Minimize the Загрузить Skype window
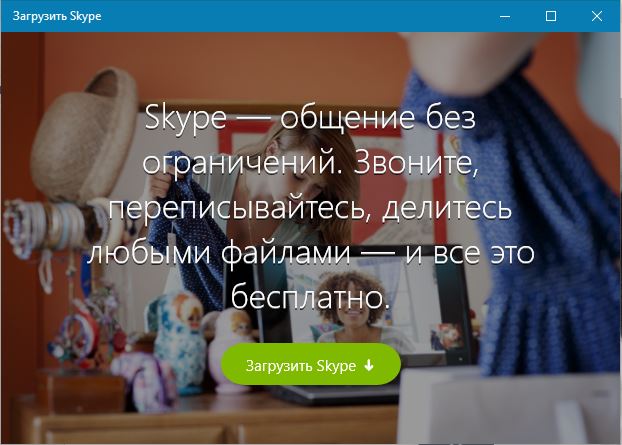This screenshot has width=622, height=445. tap(505, 16)
